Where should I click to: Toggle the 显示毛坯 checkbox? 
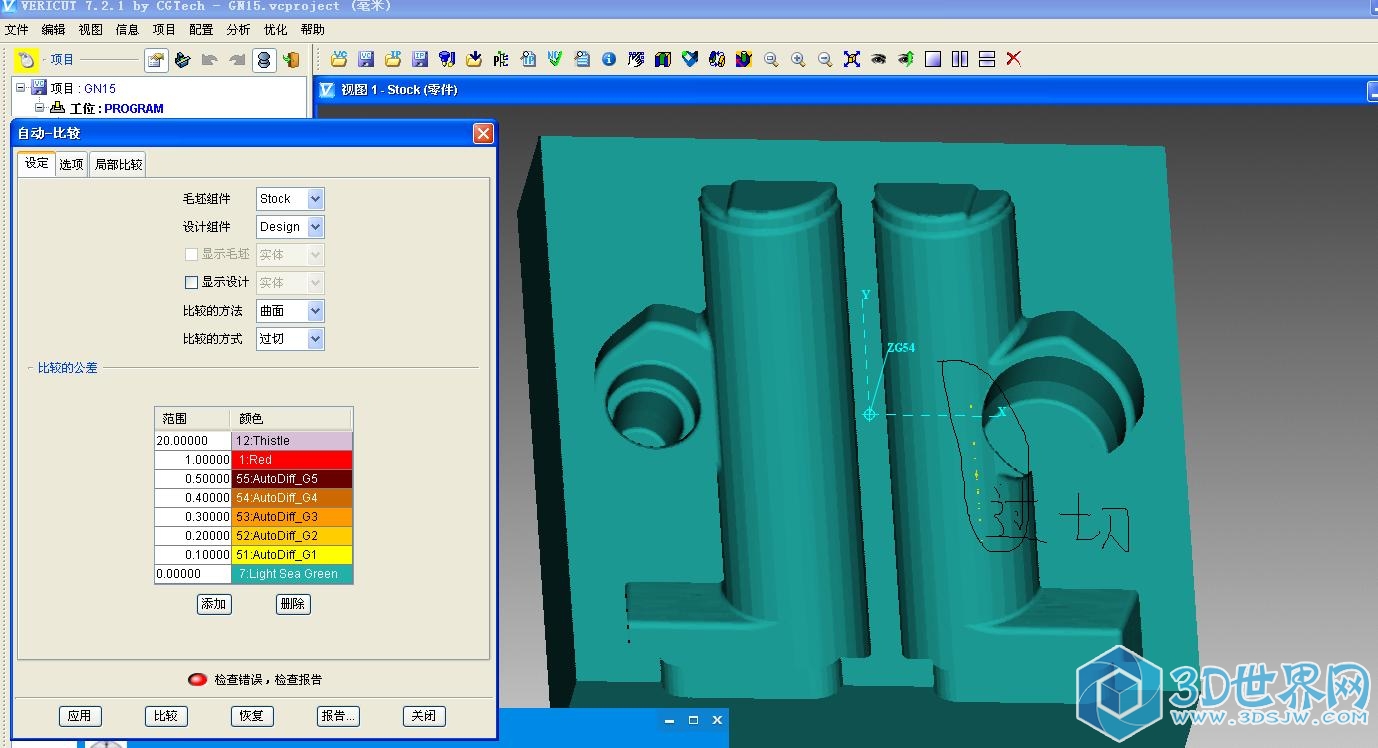[192, 255]
